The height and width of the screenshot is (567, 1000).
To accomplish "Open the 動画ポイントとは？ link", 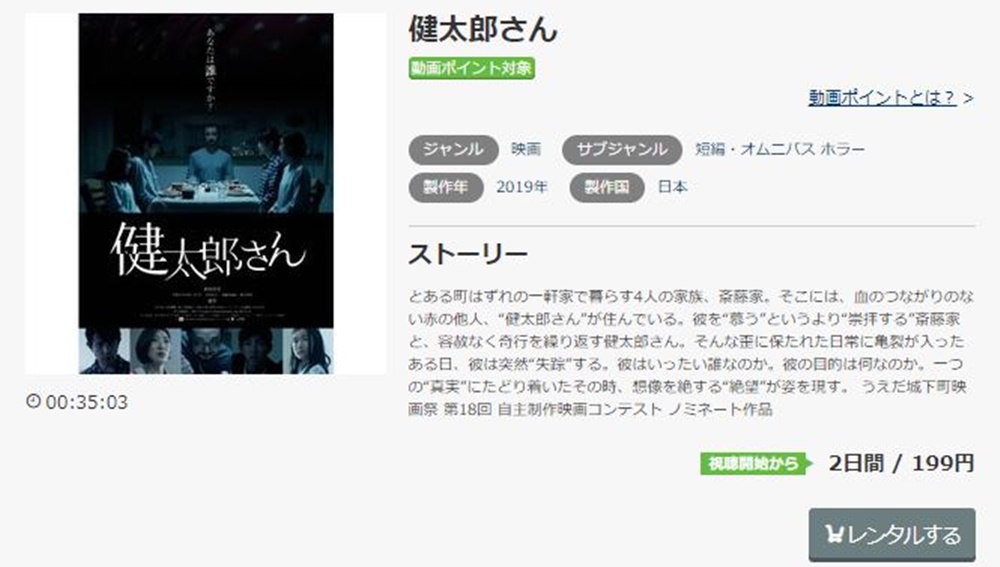I will click(x=882, y=98).
